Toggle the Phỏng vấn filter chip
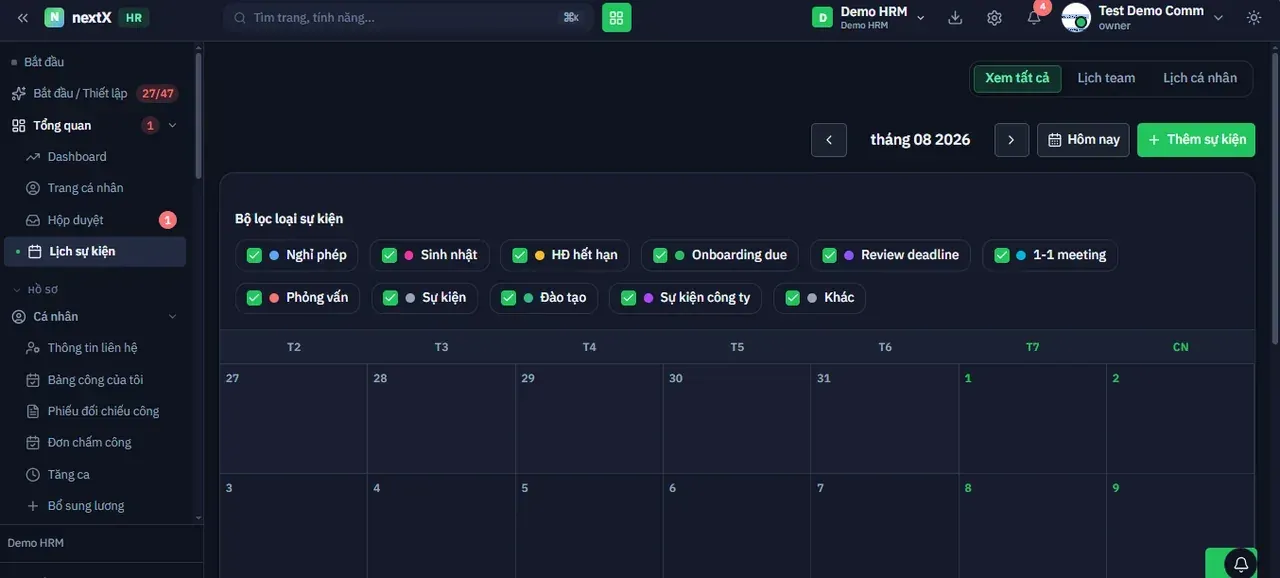 (298, 298)
